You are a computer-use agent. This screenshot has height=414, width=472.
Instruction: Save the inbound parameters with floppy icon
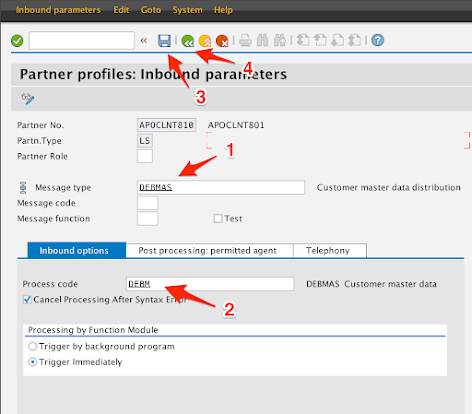[164, 41]
